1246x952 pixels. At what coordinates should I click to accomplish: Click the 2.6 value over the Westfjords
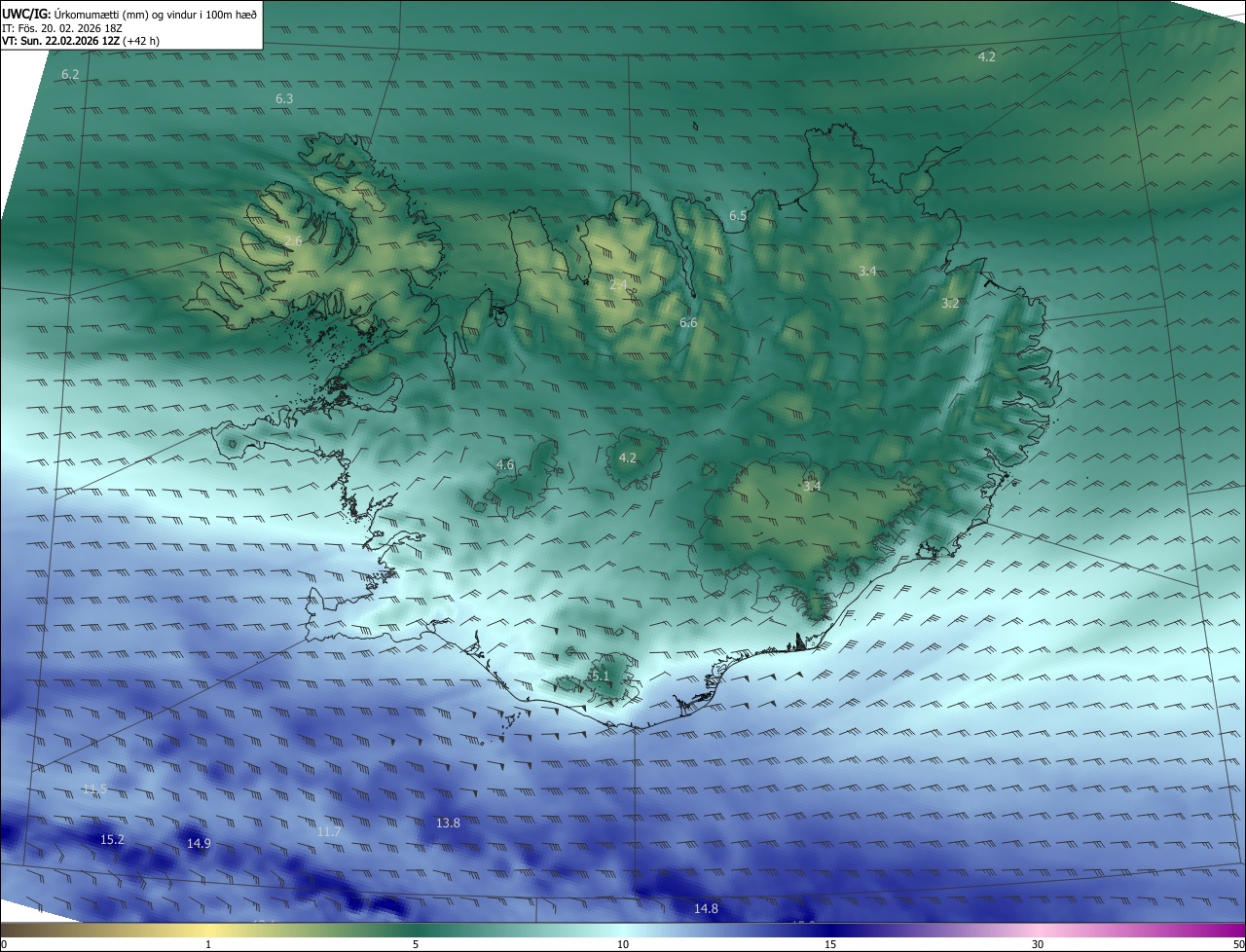pos(294,240)
